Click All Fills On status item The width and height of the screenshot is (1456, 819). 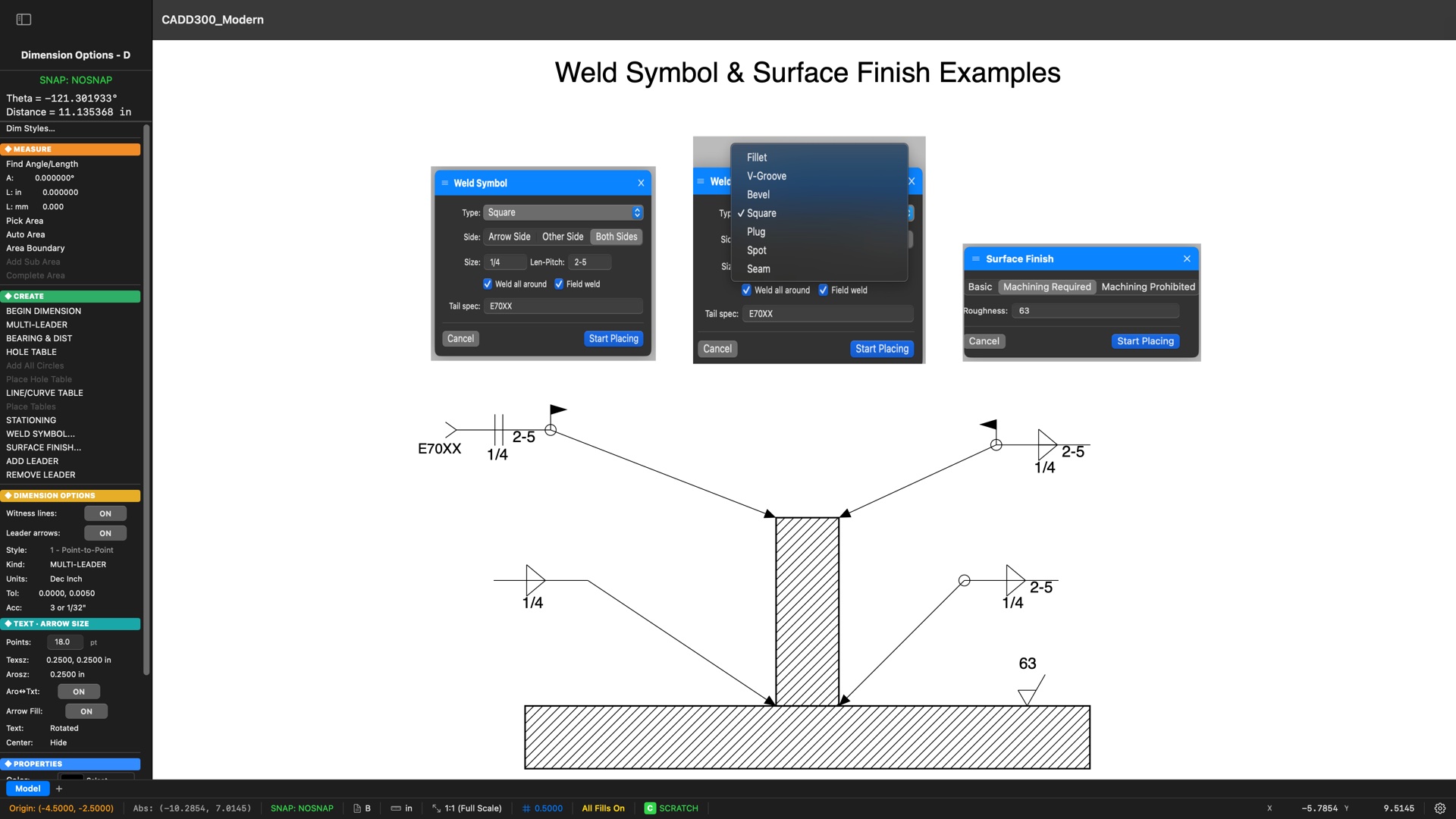click(x=603, y=808)
